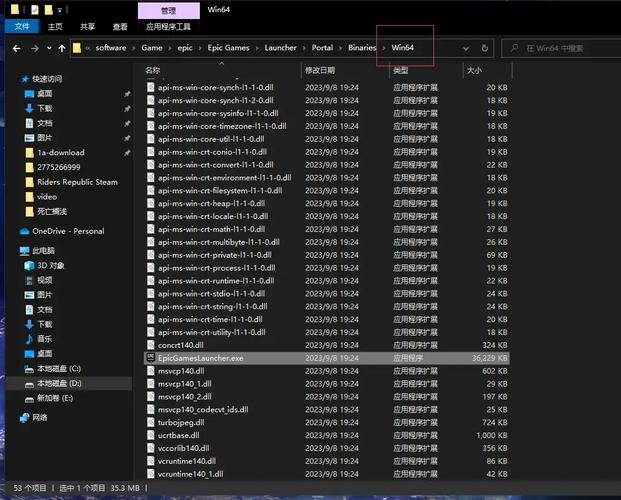Select file api-ms-win-crt-math-l1-1-0.dll

point(211,229)
